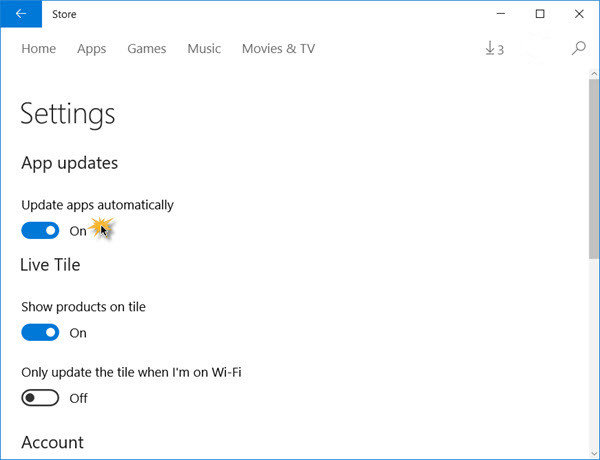Turn off Update apps automatically toggle
This screenshot has height=460, width=600.
point(40,230)
